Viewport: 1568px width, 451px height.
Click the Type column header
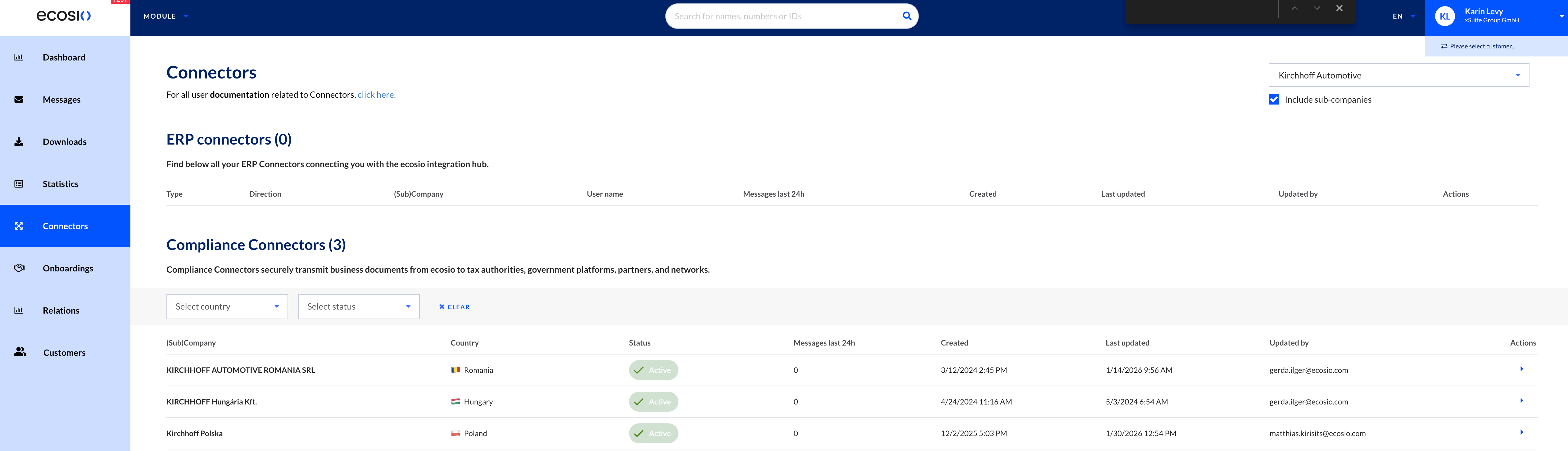pyautogui.click(x=174, y=194)
